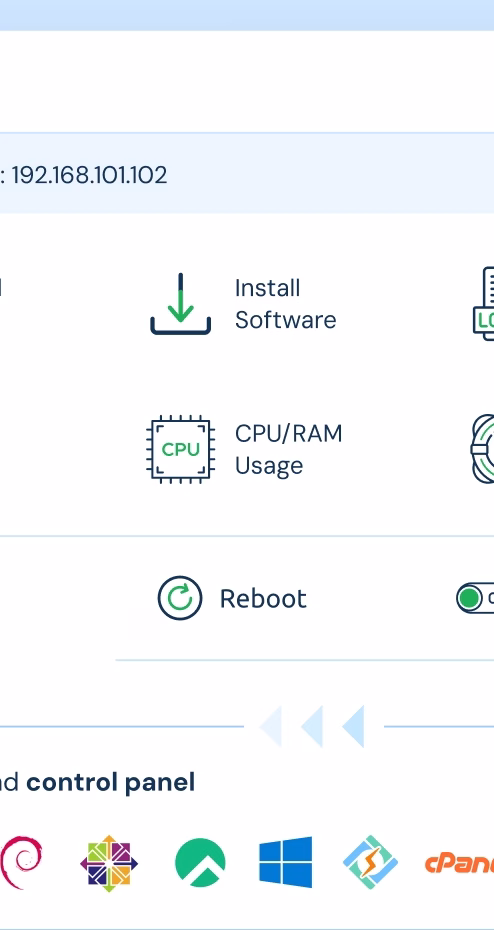Click the circular Reboot arrow icon
This screenshot has width=494, height=930.
tap(180, 598)
